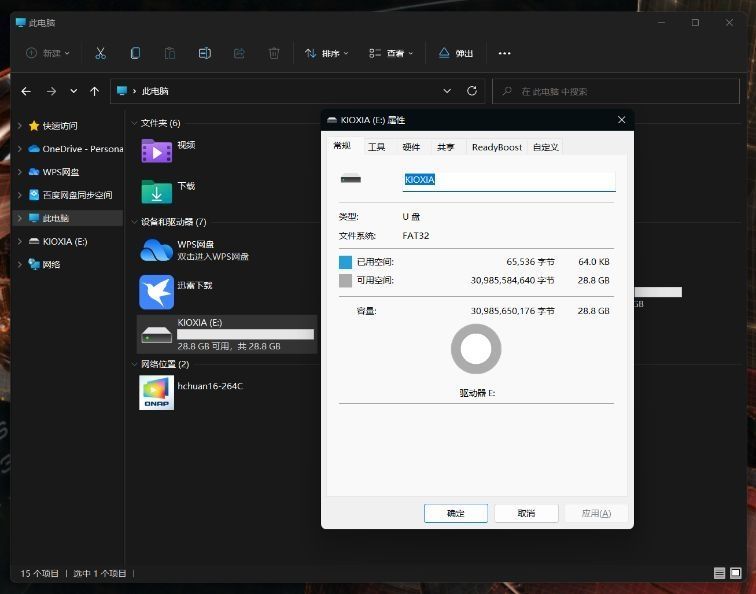The width and height of the screenshot is (756, 594).
Task: Switch to details view in status bar
Action: click(x=719, y=573)
